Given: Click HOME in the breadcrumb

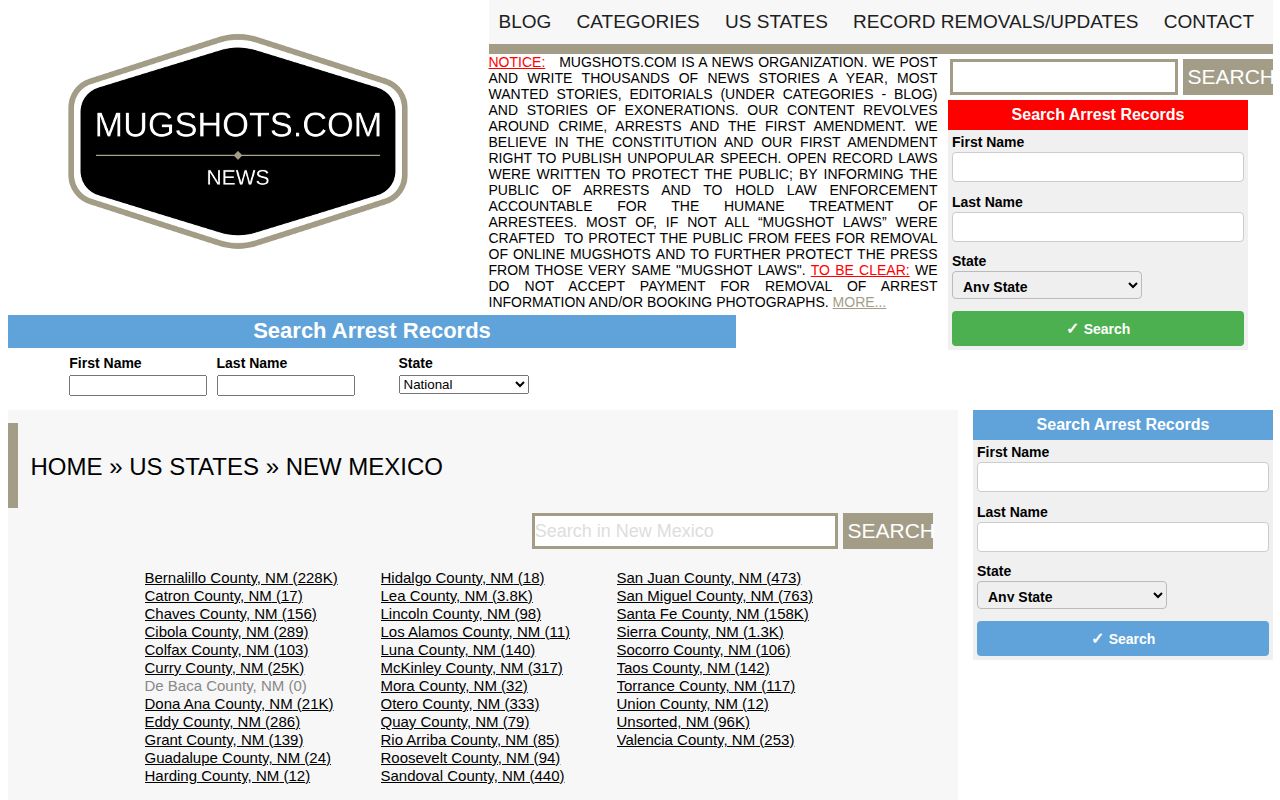Looking at the screenshot, I should 66,467.
